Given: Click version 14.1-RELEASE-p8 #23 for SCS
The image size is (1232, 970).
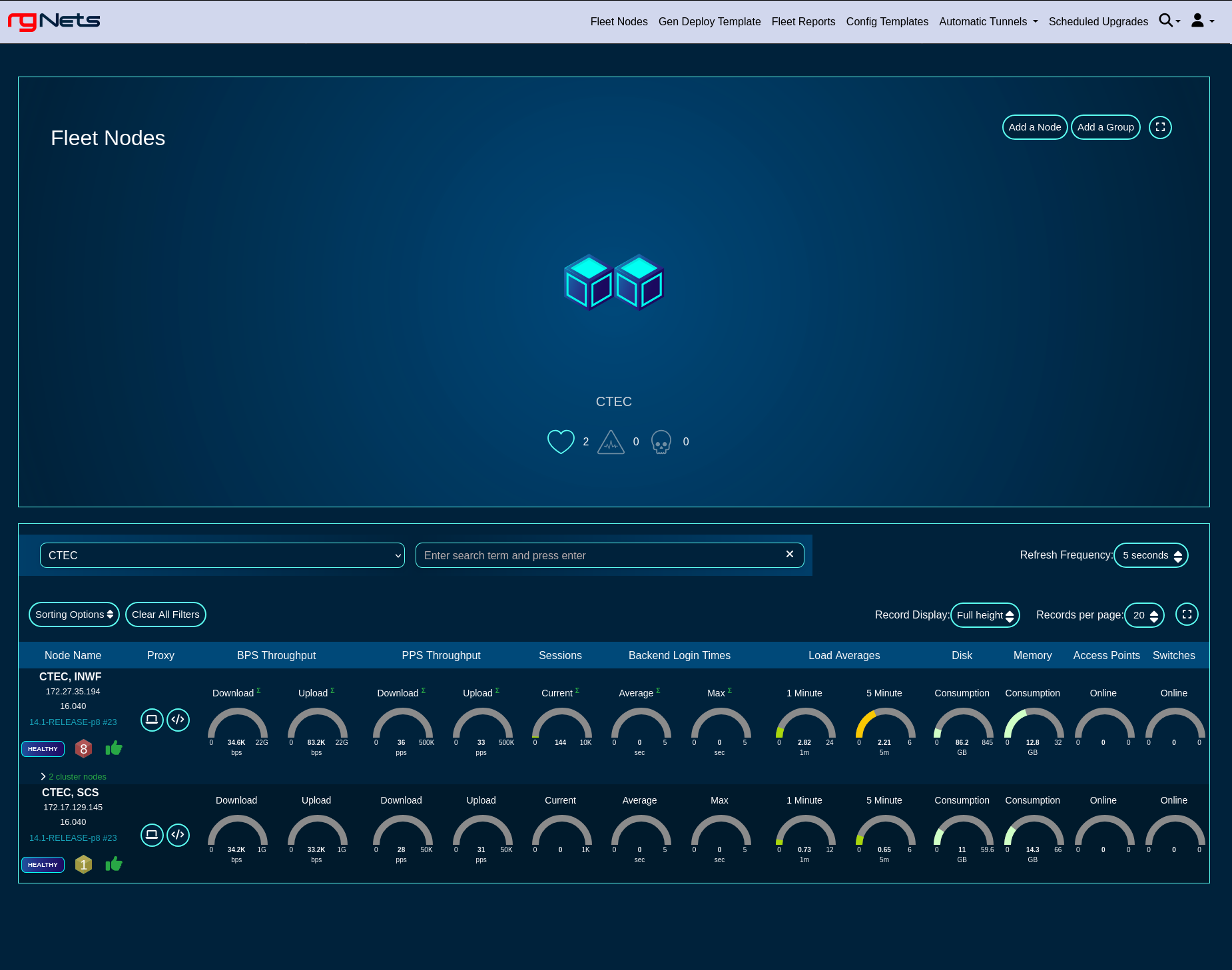Looking at the screenshot, I should 73,838.
